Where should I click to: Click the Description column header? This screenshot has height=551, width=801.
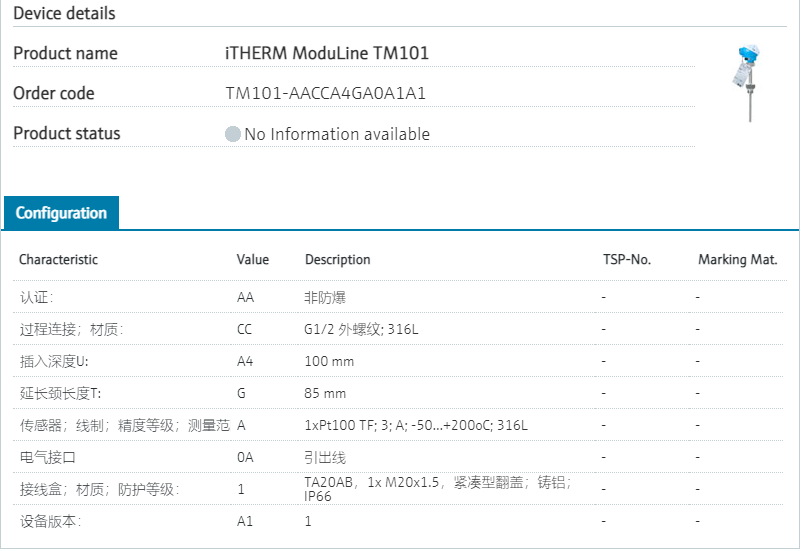pyautogui.click(x=337, y=260)
